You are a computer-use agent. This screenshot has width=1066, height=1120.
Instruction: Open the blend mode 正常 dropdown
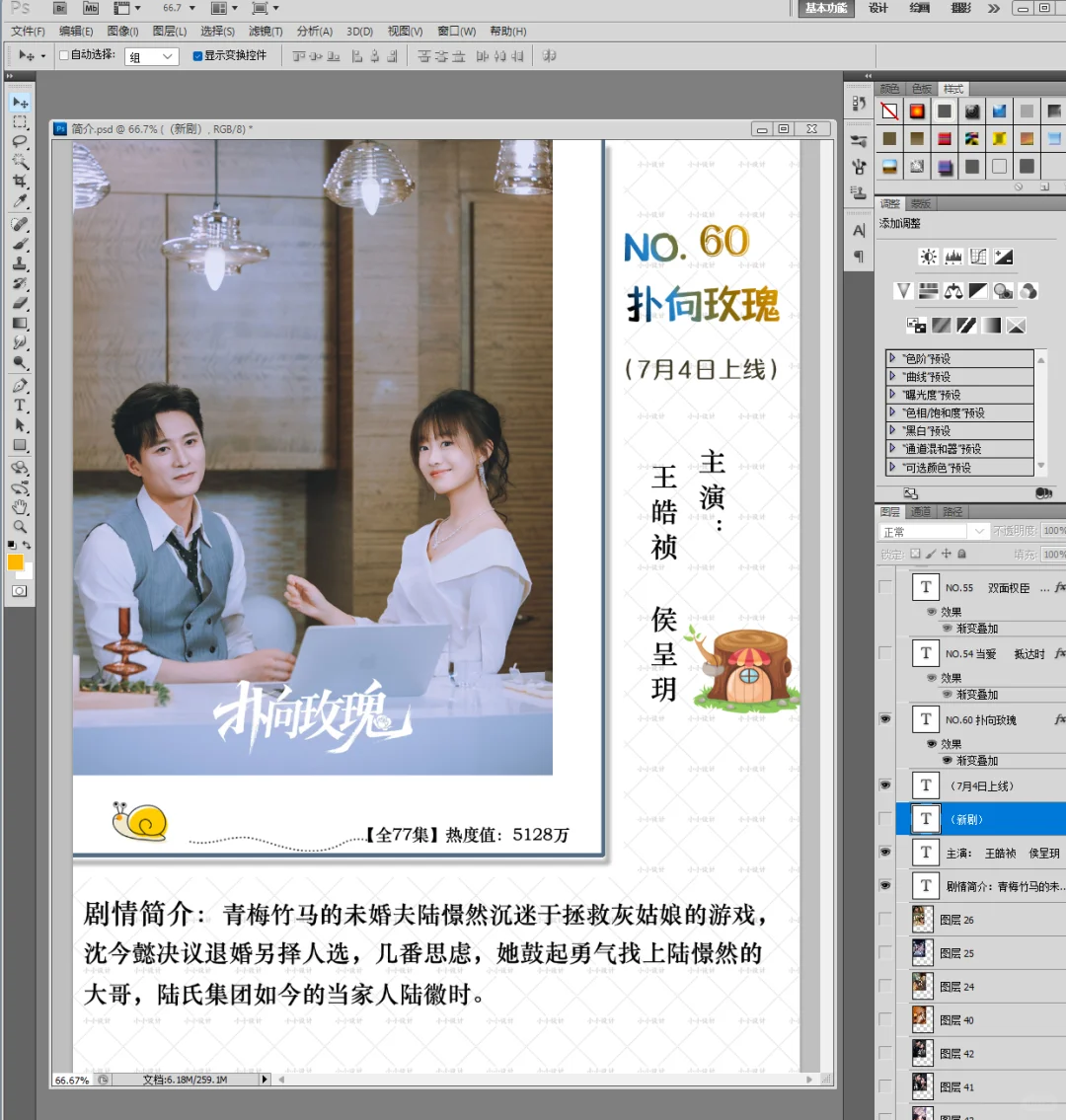[933, 532]
